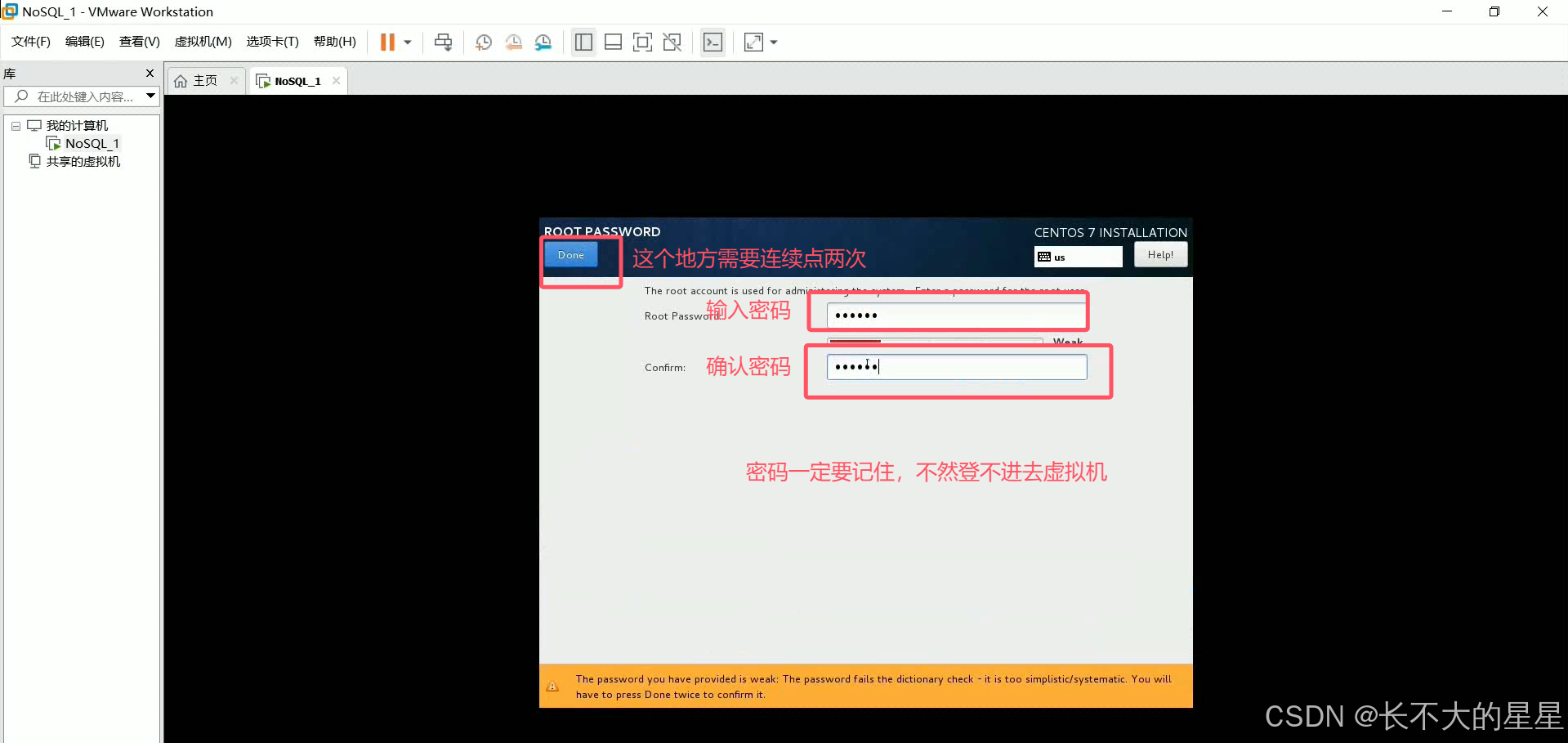Select 共享的虚拟机 in the library
This screenshot has height=743, width=1568.
pos(83,162)
